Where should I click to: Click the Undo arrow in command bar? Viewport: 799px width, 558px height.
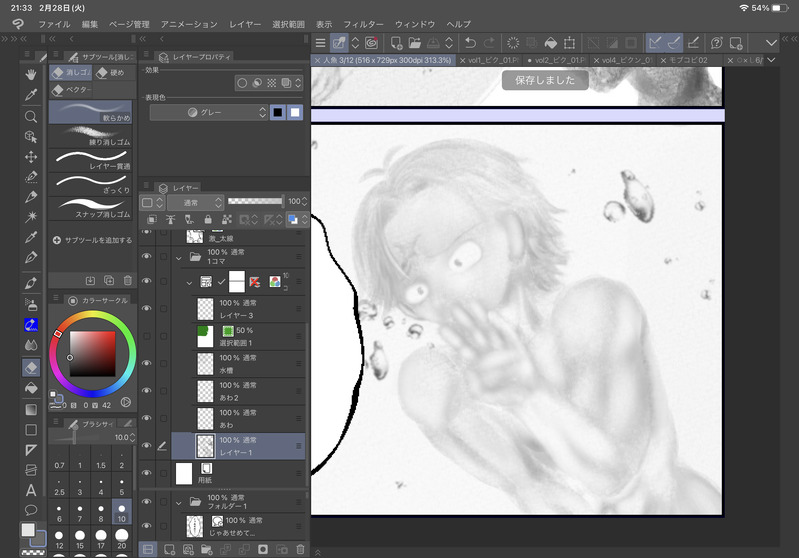[x=470, y=43]
